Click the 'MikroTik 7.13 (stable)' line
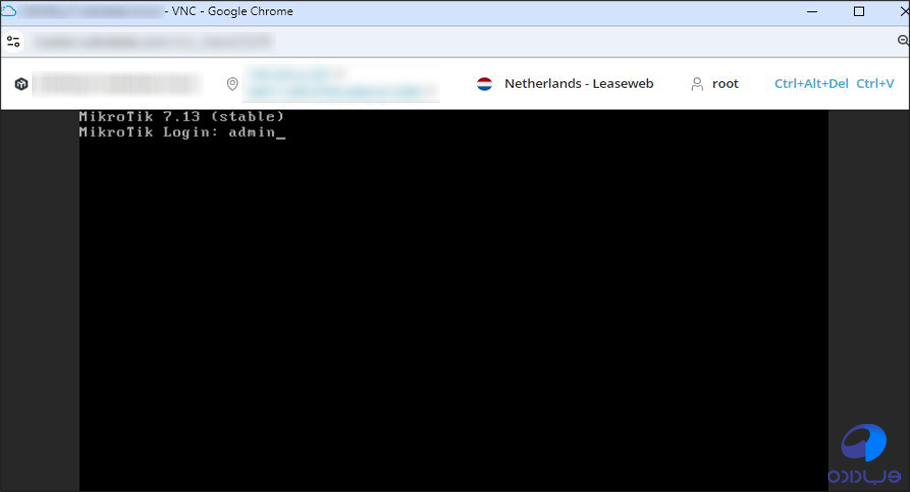This screenshot has width=910, height=492. click(181, 117)
